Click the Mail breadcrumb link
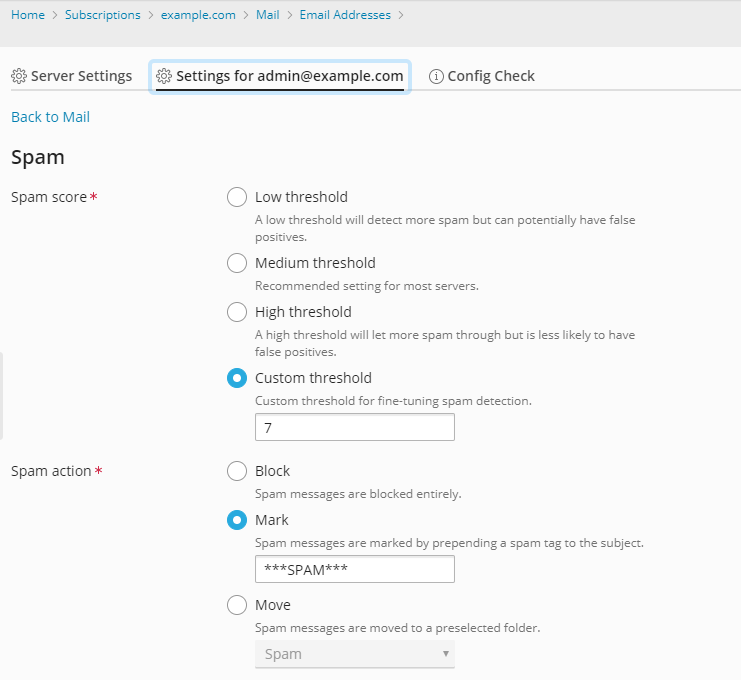 (267, 15)
